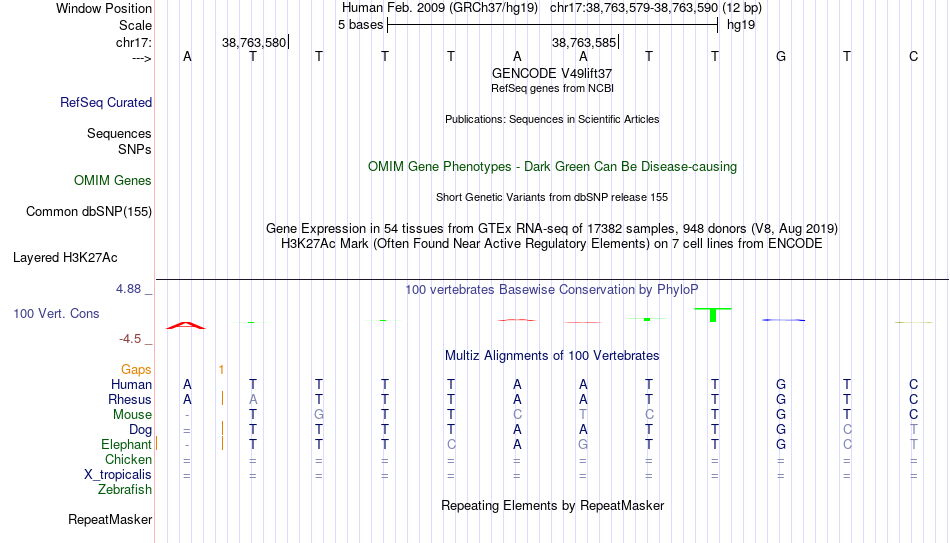Select the 'Elephant' species label
This screenshot has height=543, width=950.
pyautogui.click(x=127, y=445)
